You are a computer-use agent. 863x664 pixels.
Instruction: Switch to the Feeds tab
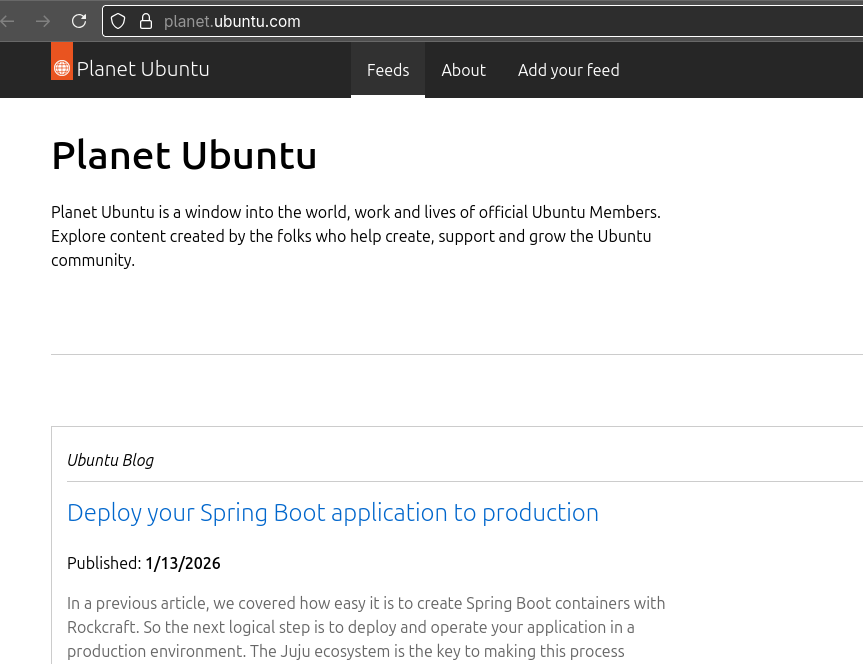coord(388,70)
